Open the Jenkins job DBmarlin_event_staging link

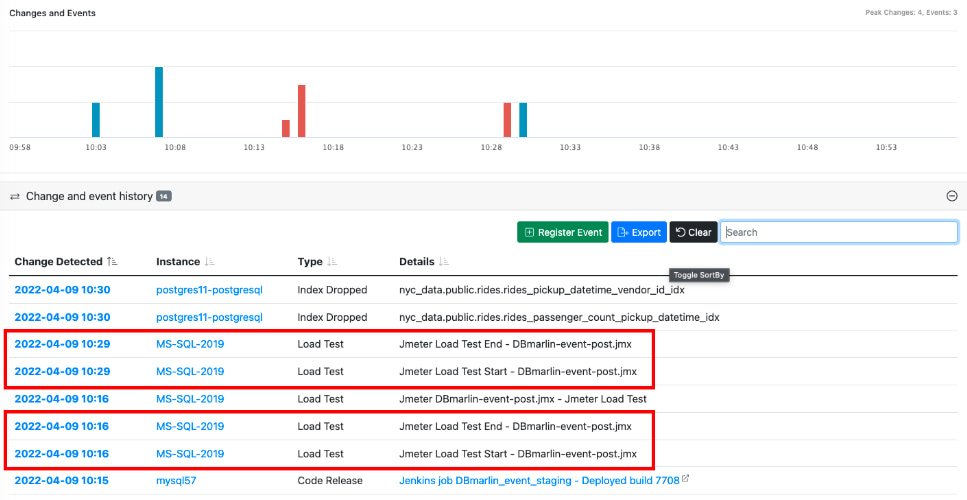click(x=538, y=481)
